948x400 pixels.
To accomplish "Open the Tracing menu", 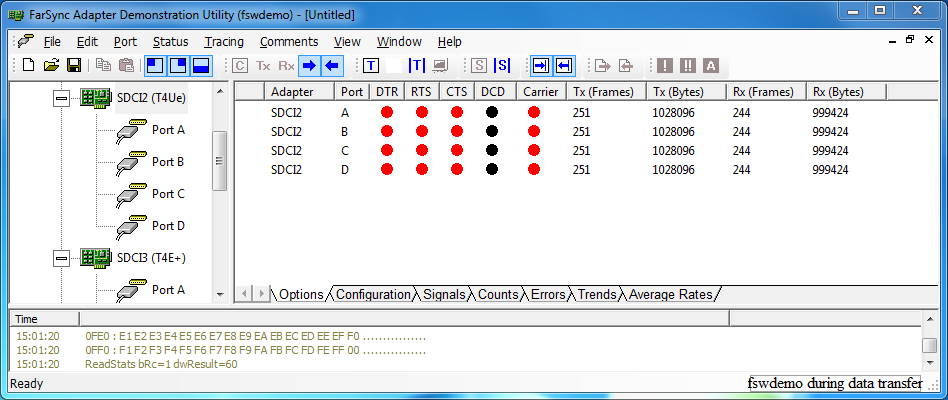I will 223,42.
